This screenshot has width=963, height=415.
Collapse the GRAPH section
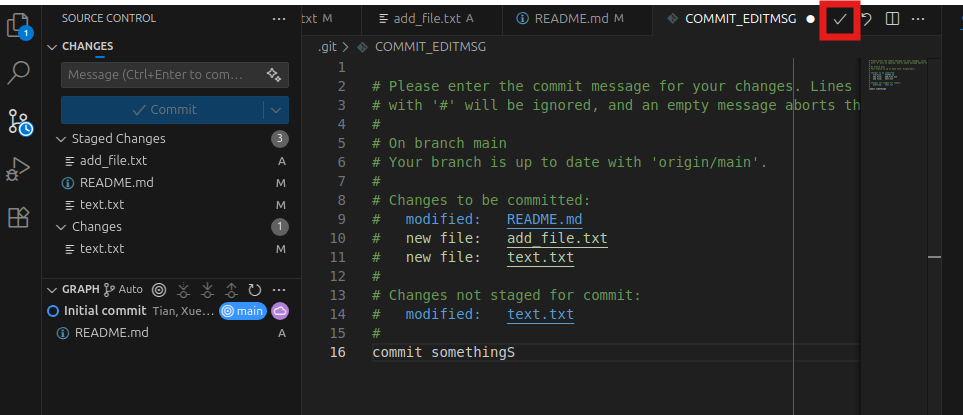click(53, 289)
